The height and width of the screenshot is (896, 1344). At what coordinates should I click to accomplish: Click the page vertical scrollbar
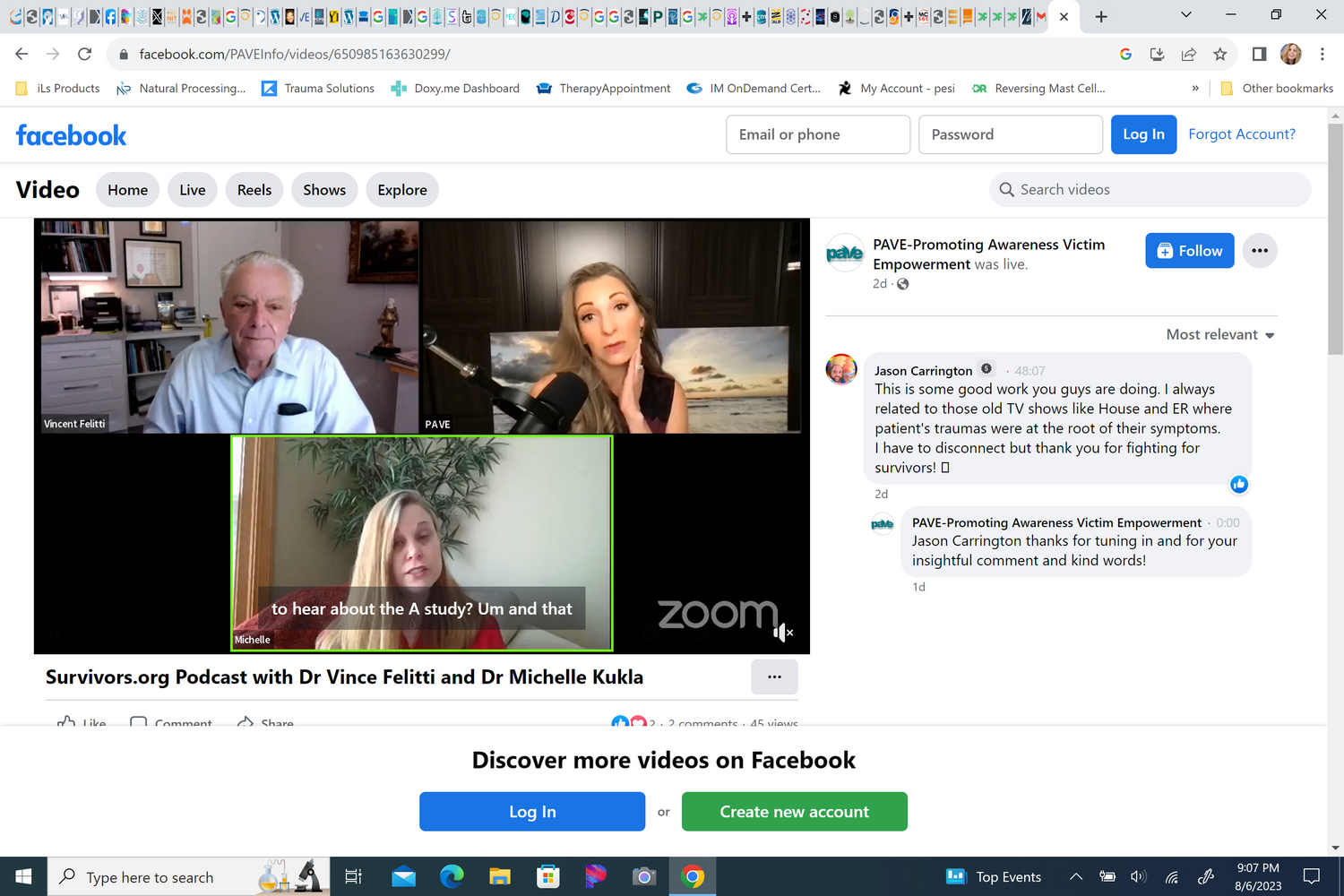click(x=1335, y=240)
